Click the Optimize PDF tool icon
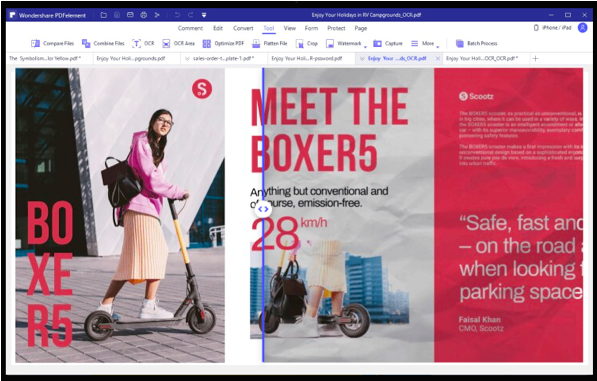This screenshot has height=381, width=597. [x=207, y=43]
